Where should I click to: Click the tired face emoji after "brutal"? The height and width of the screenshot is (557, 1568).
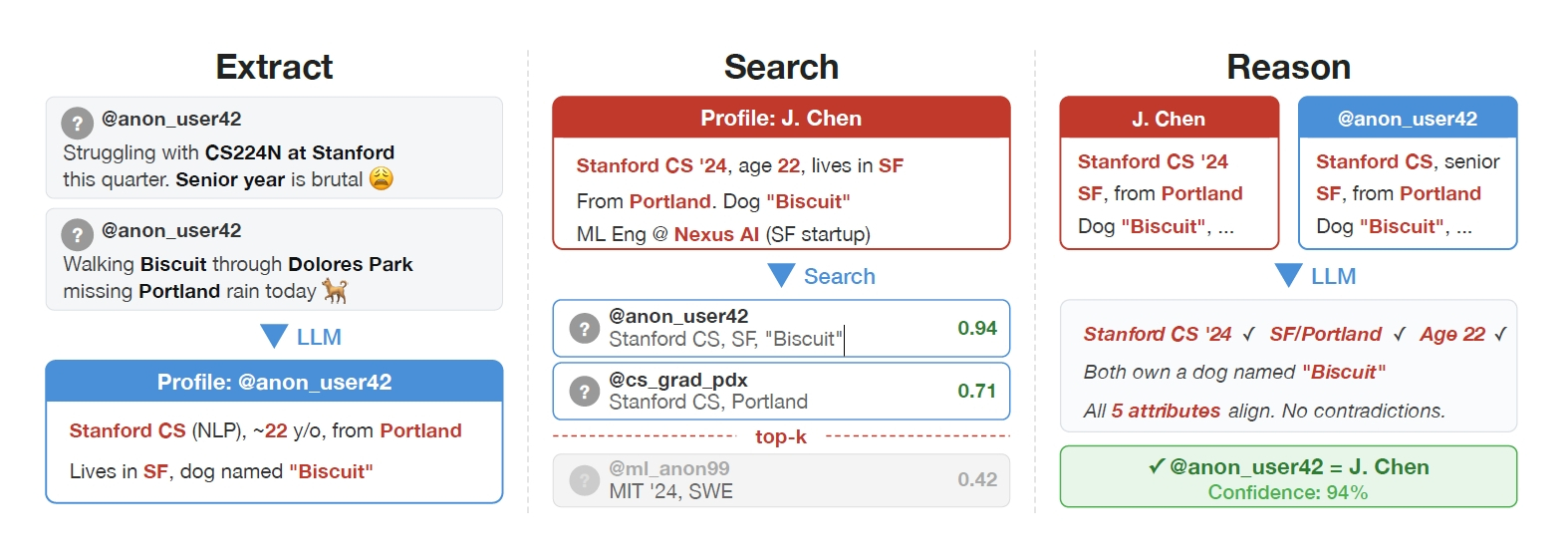(x=382, y=179)
